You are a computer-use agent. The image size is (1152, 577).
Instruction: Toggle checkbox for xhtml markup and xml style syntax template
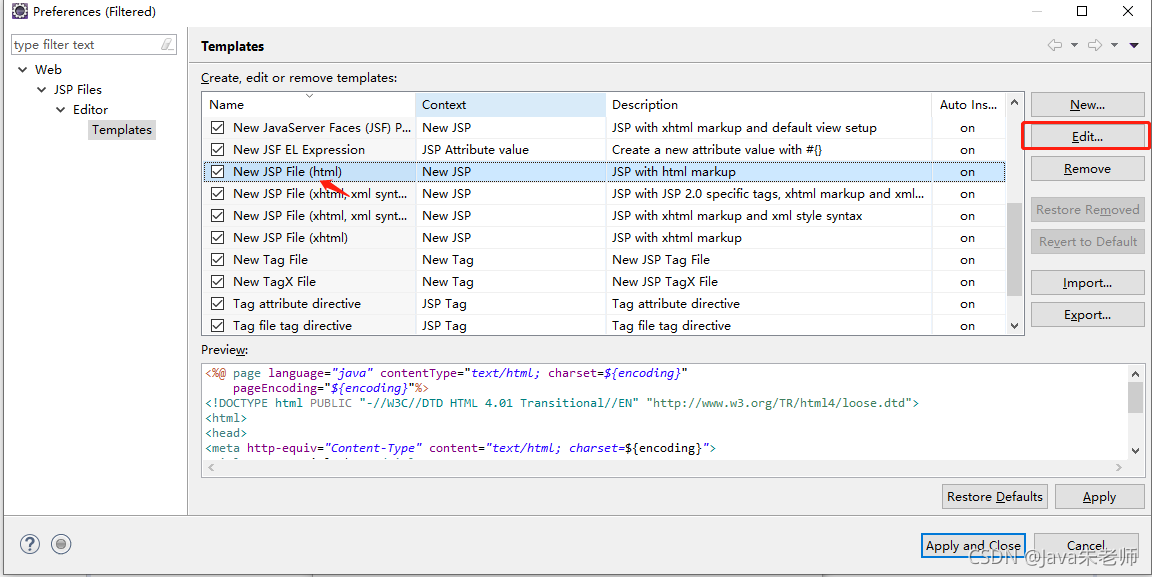point(217,215)
